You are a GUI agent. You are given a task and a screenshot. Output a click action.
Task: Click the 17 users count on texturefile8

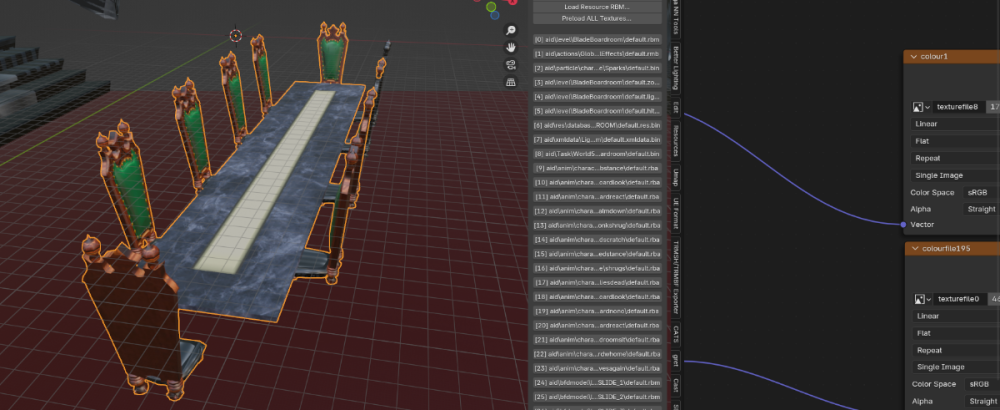[994, 107]
